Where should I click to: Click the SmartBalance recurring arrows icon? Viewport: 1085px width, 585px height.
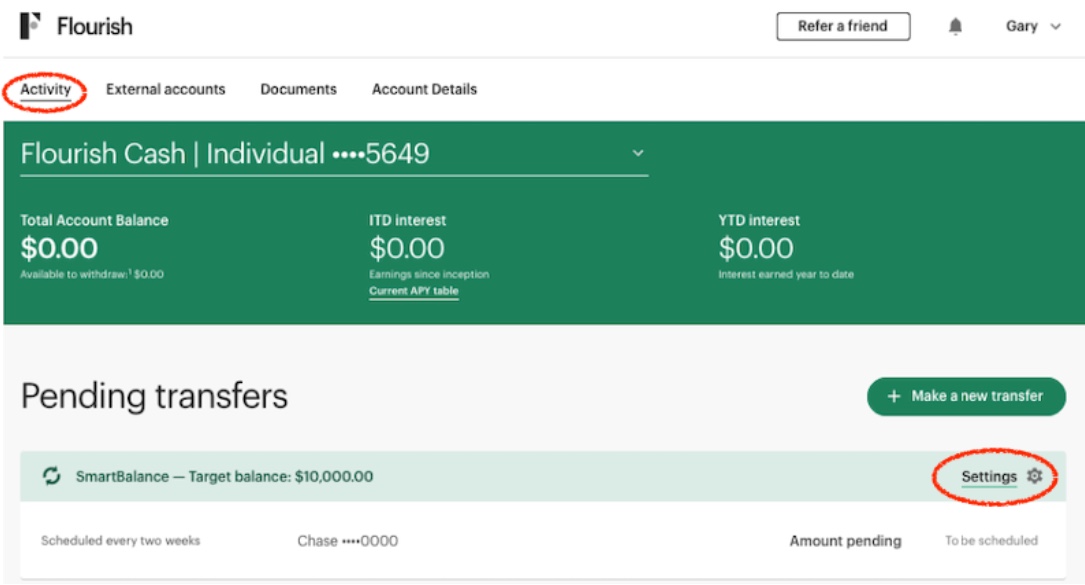pos(51,476)
